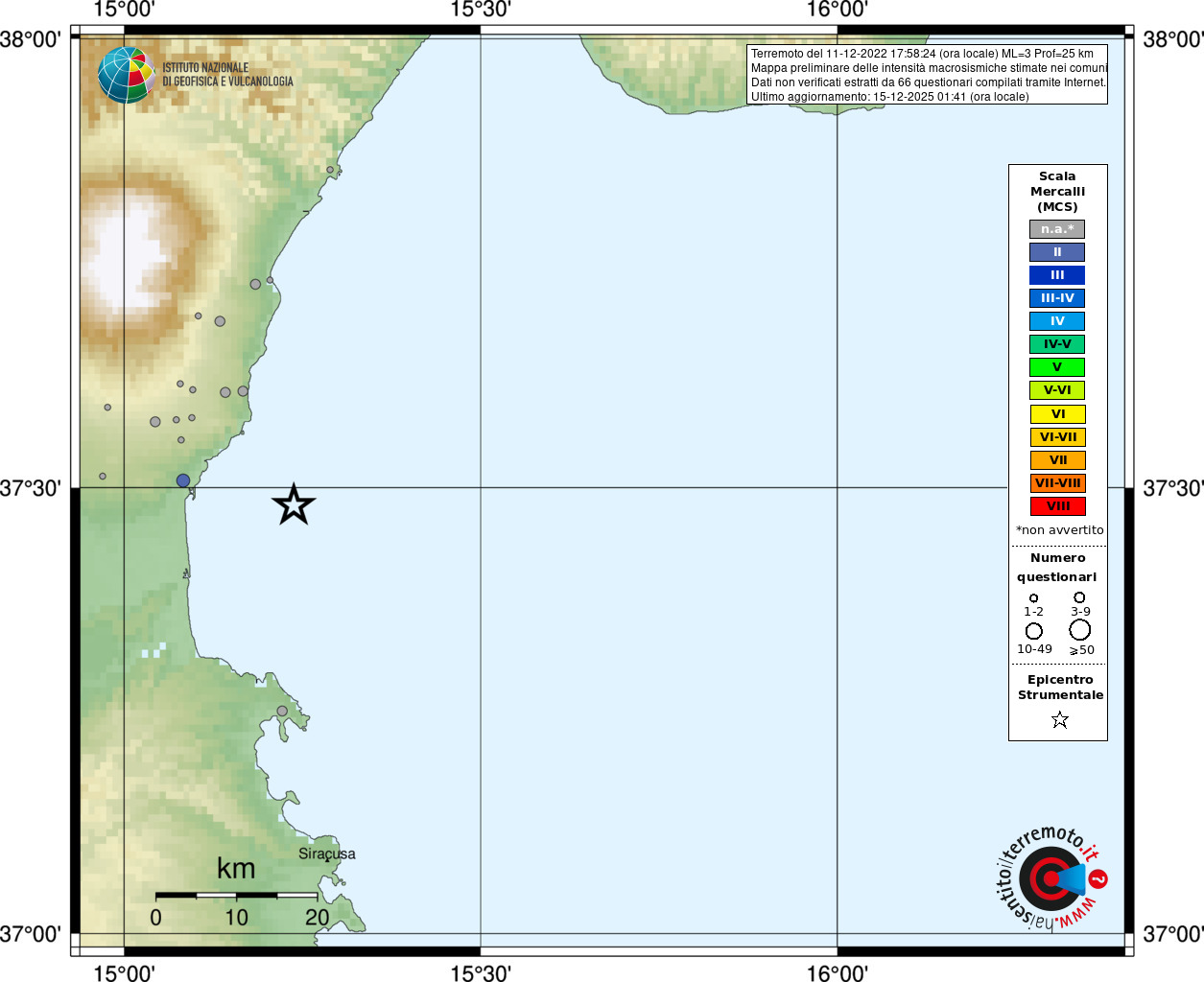This screenshot has height=982, width=1204.
Task: Click the km scale bar
Action: [236, 896]
